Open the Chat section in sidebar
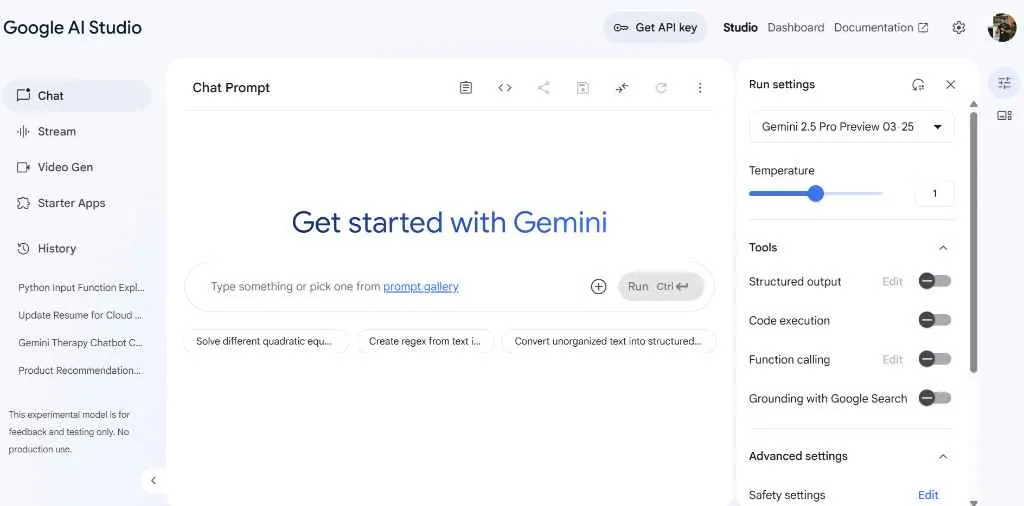Viewport: 1024px width, 506px height. (x=76, y=95)
